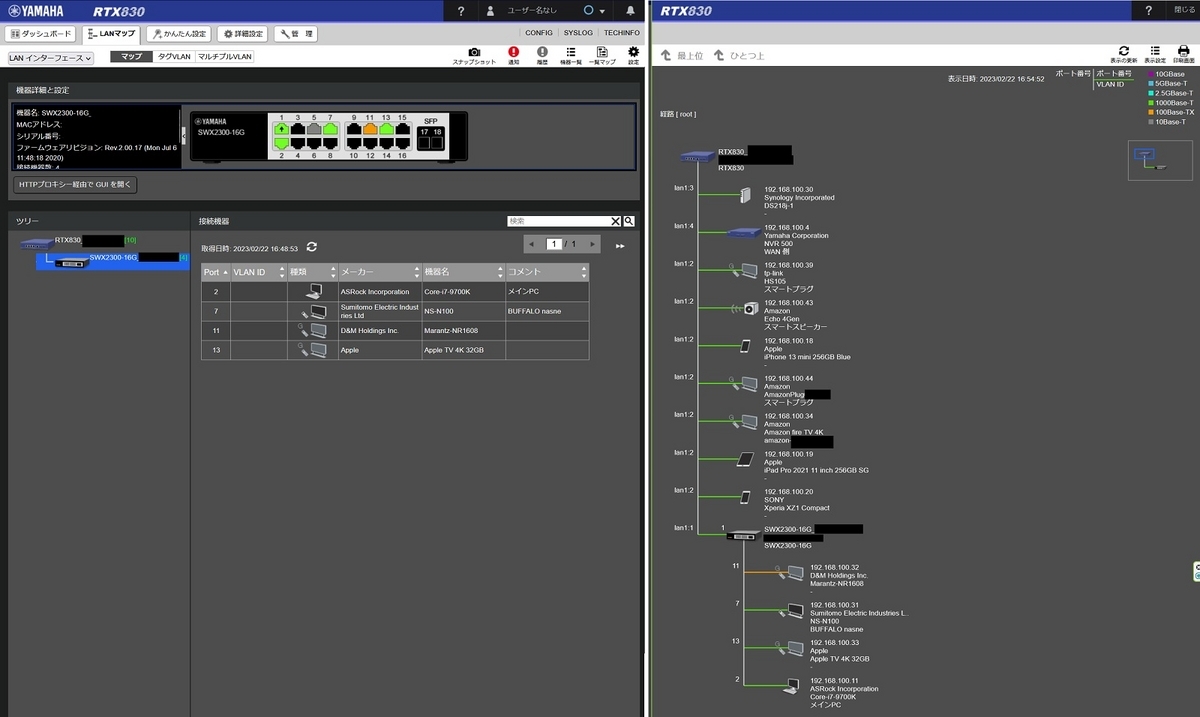
Task: Go to next page of connected devices
Action: [592, 244]
